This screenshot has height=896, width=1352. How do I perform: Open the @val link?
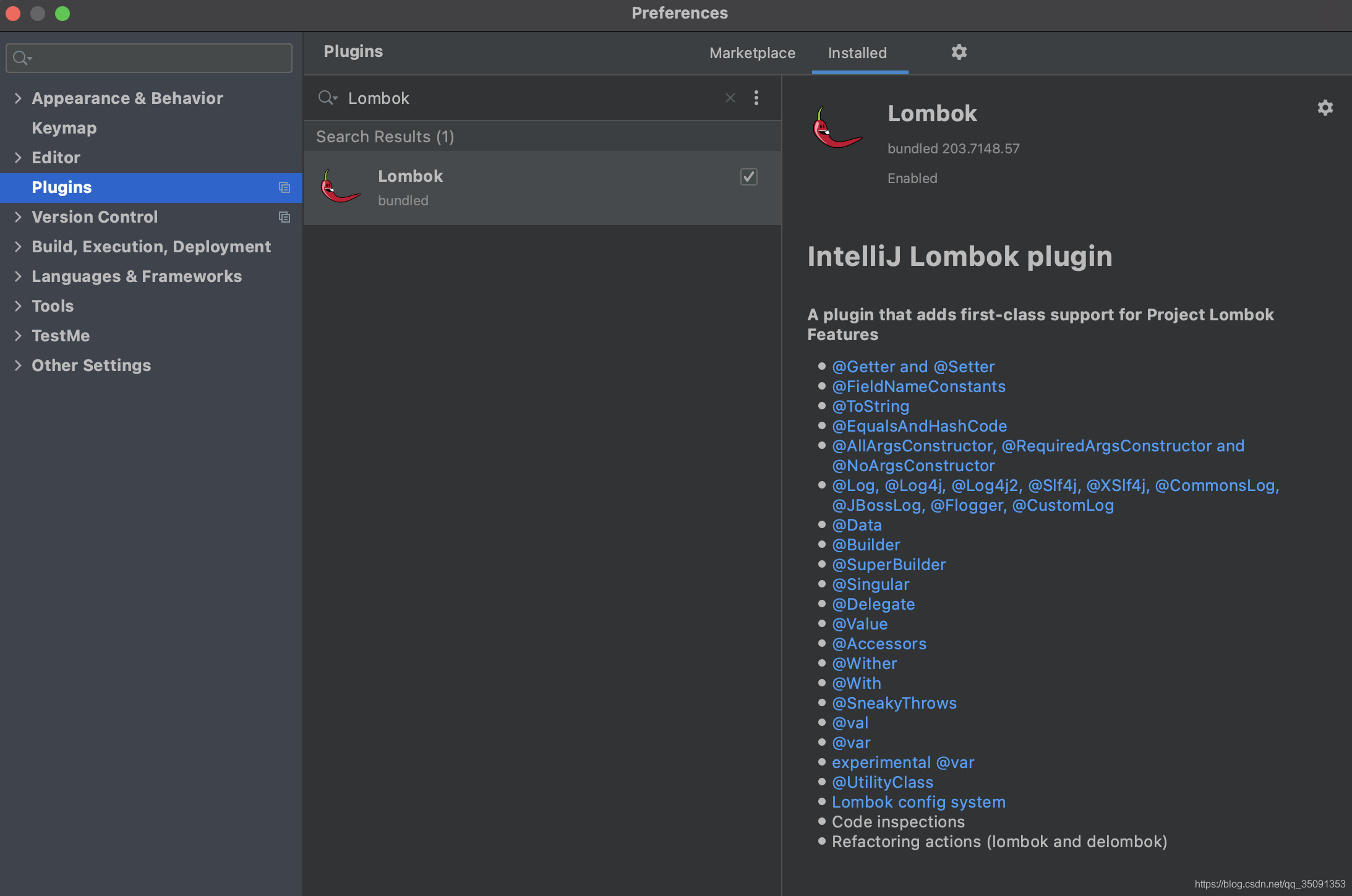tap(850, 723)
